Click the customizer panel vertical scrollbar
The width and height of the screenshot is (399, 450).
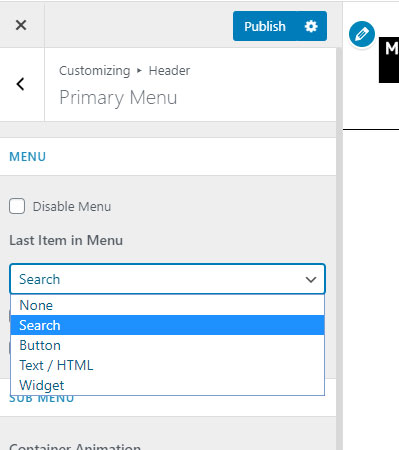pyautogui.click(x=339, y=248)
